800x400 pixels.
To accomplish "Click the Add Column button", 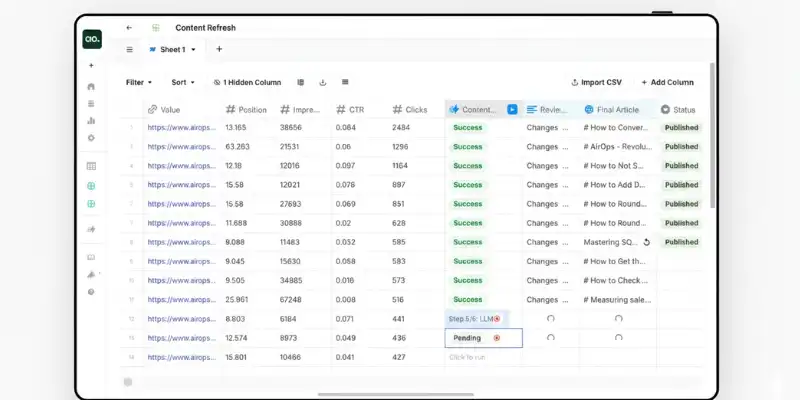I will 667,82.
